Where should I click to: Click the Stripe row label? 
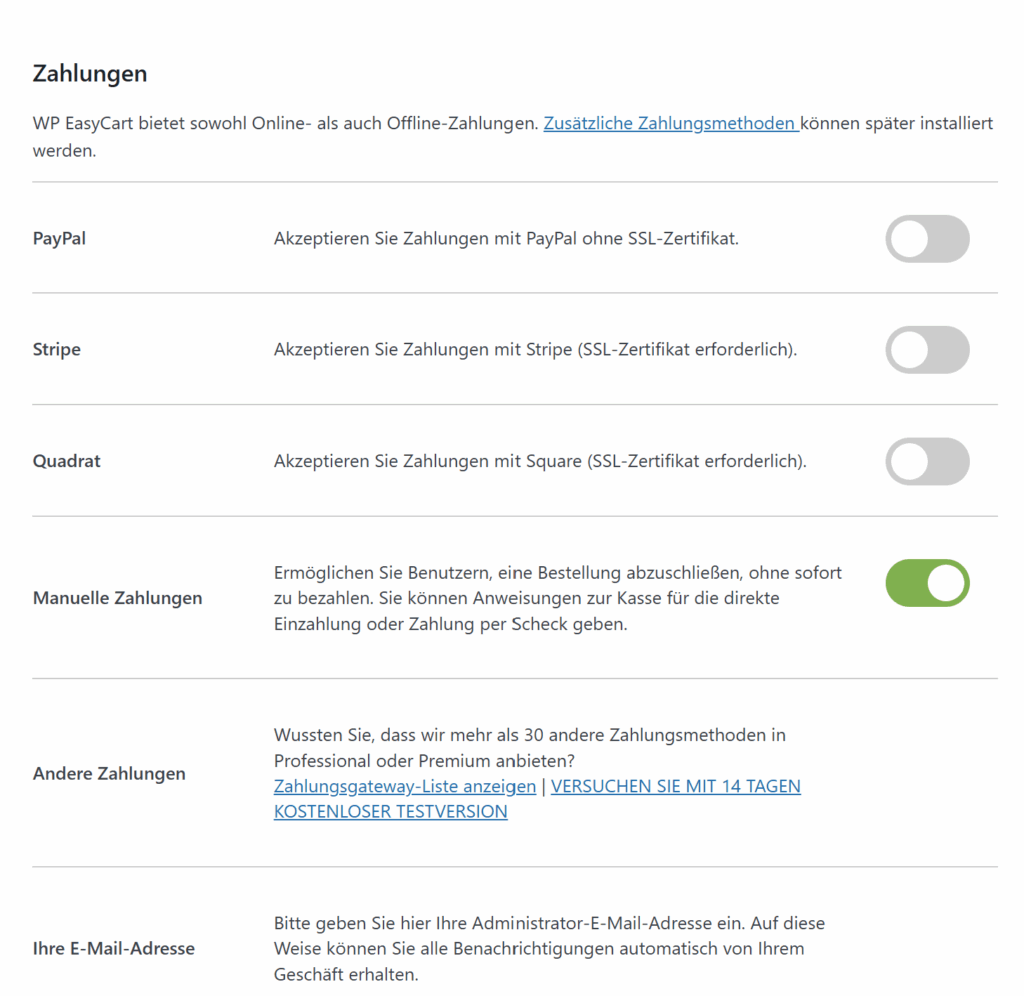57,350
